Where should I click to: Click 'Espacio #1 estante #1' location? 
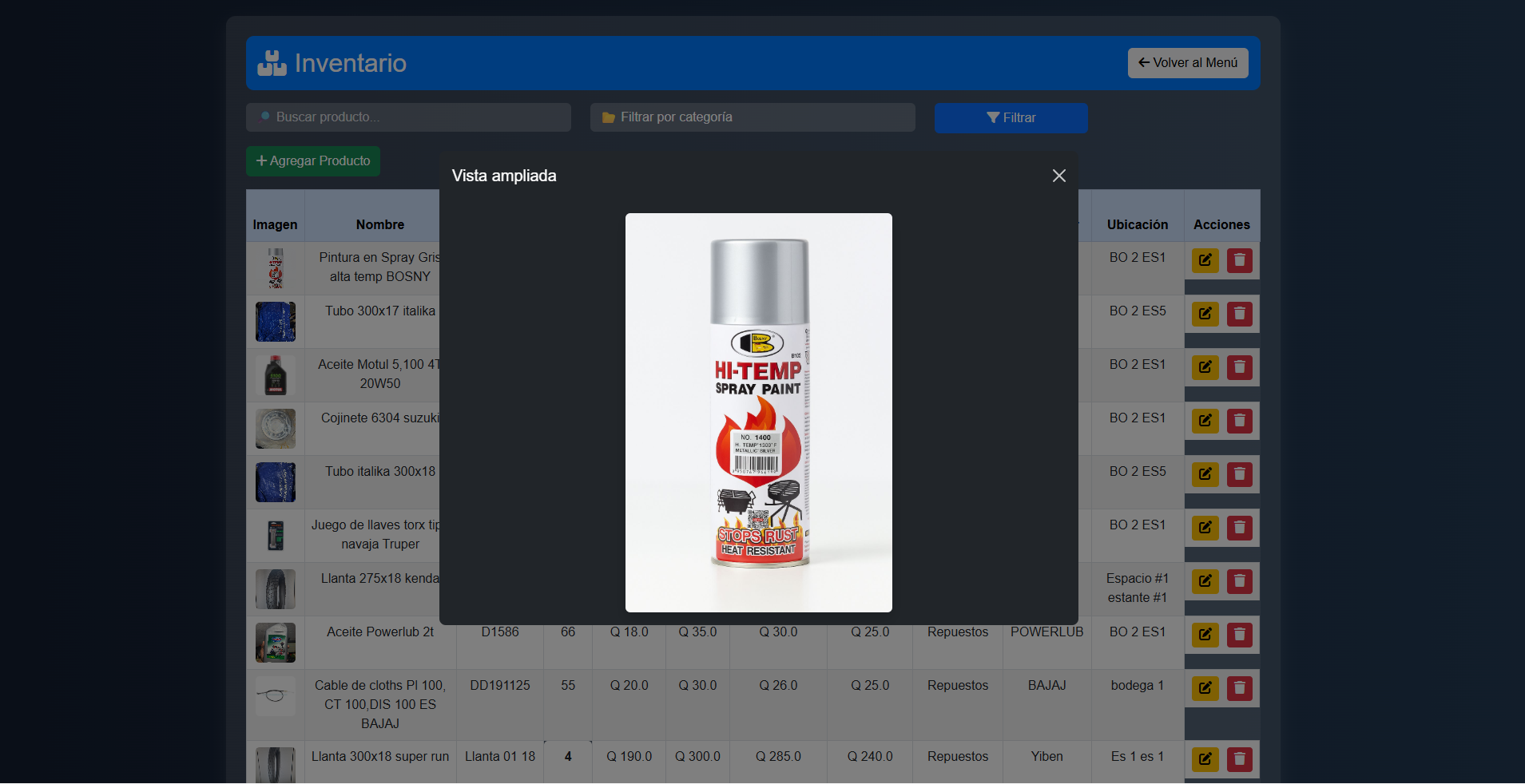pyautogui.click(x=1138, y=588)
